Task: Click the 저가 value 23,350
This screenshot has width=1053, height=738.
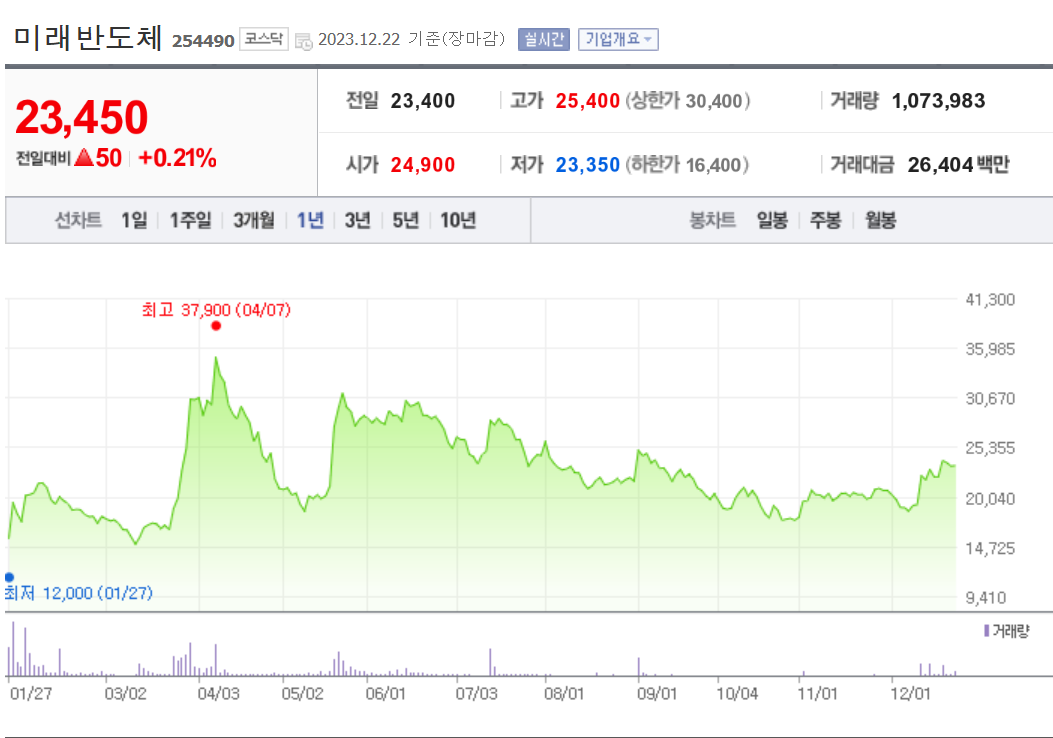Action: (587, 165)
